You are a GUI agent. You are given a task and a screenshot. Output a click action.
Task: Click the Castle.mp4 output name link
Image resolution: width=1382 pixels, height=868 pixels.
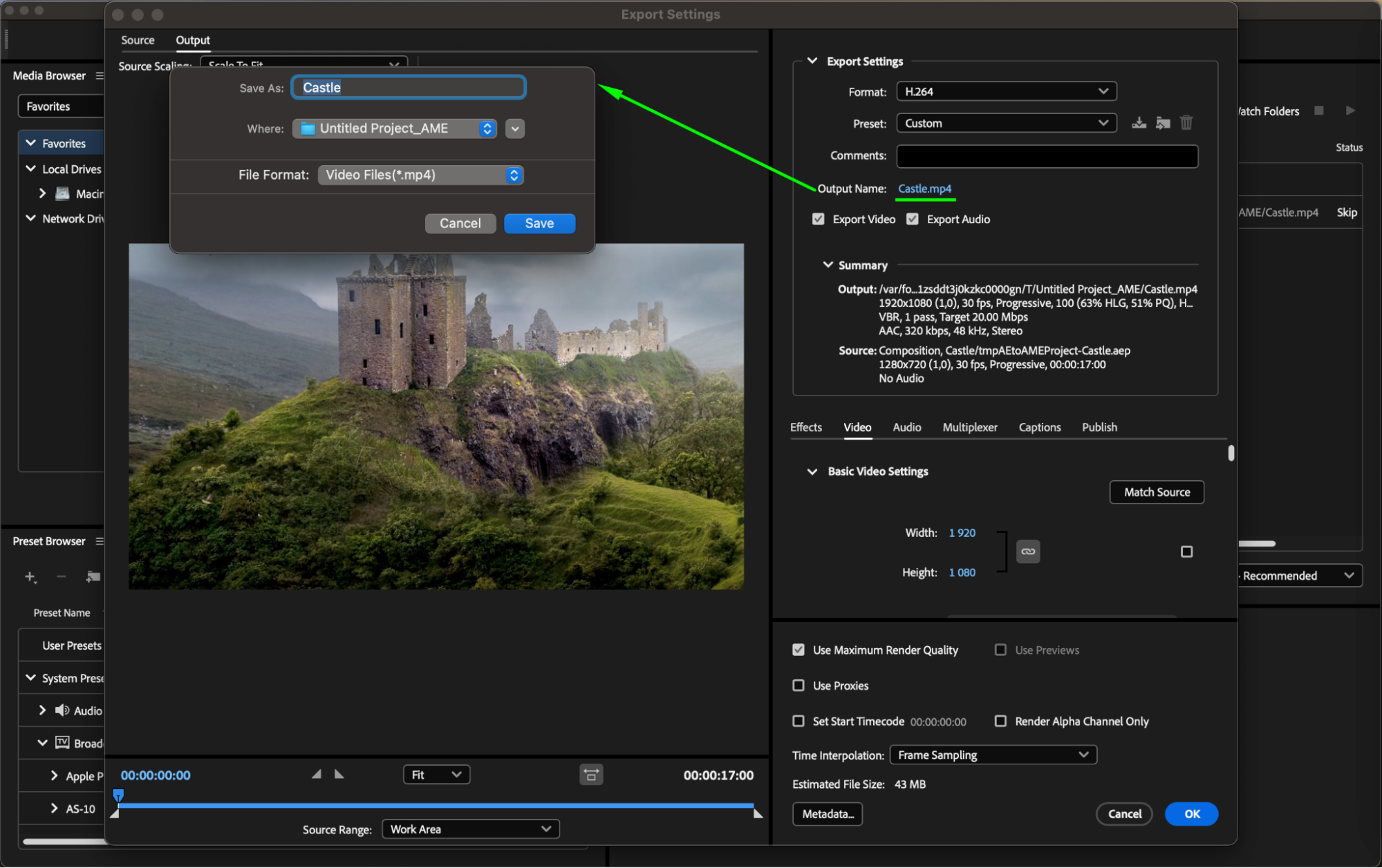click(x=924, y=189)
